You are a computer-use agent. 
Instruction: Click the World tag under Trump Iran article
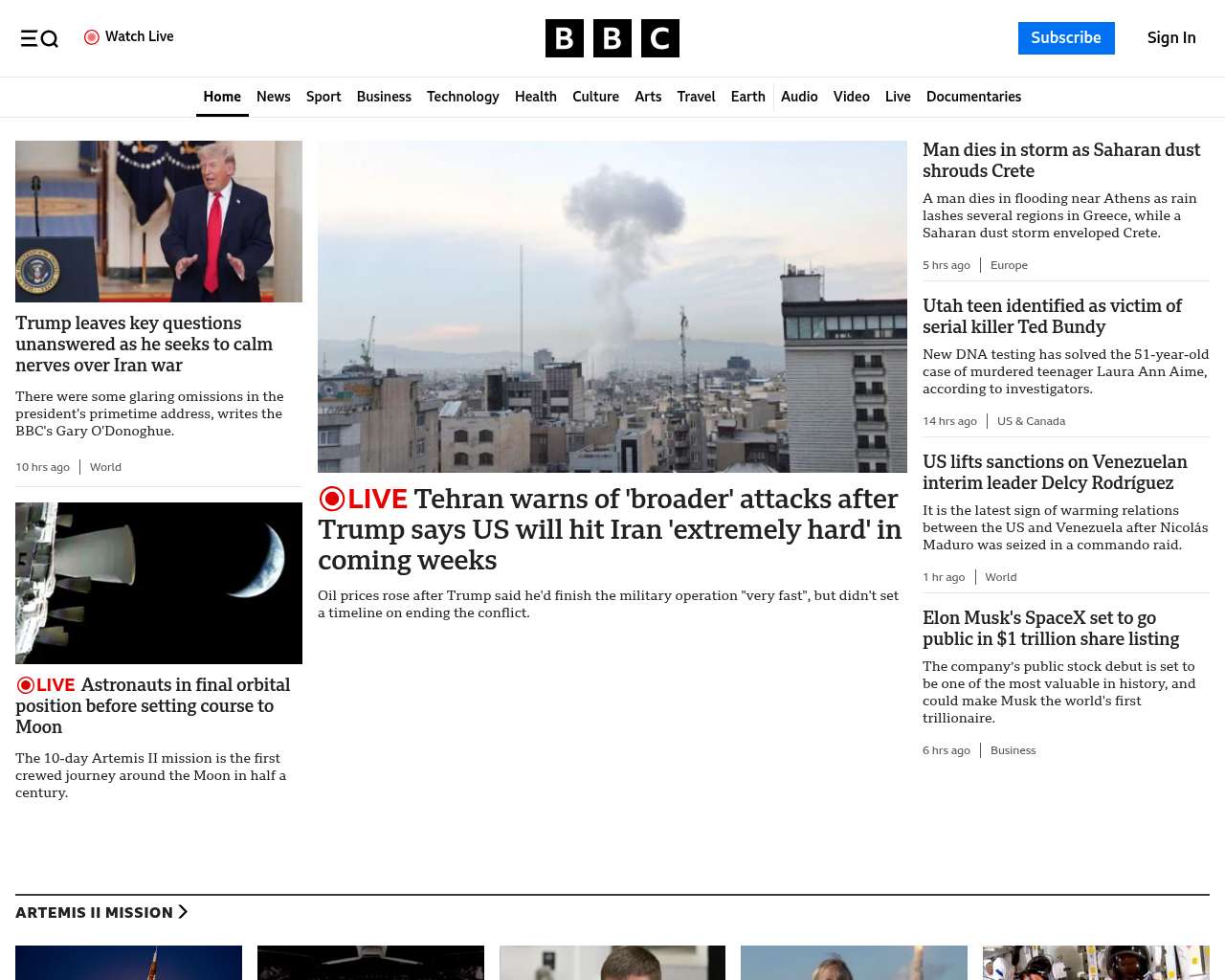pyautogui.click(x=105, y=467)
